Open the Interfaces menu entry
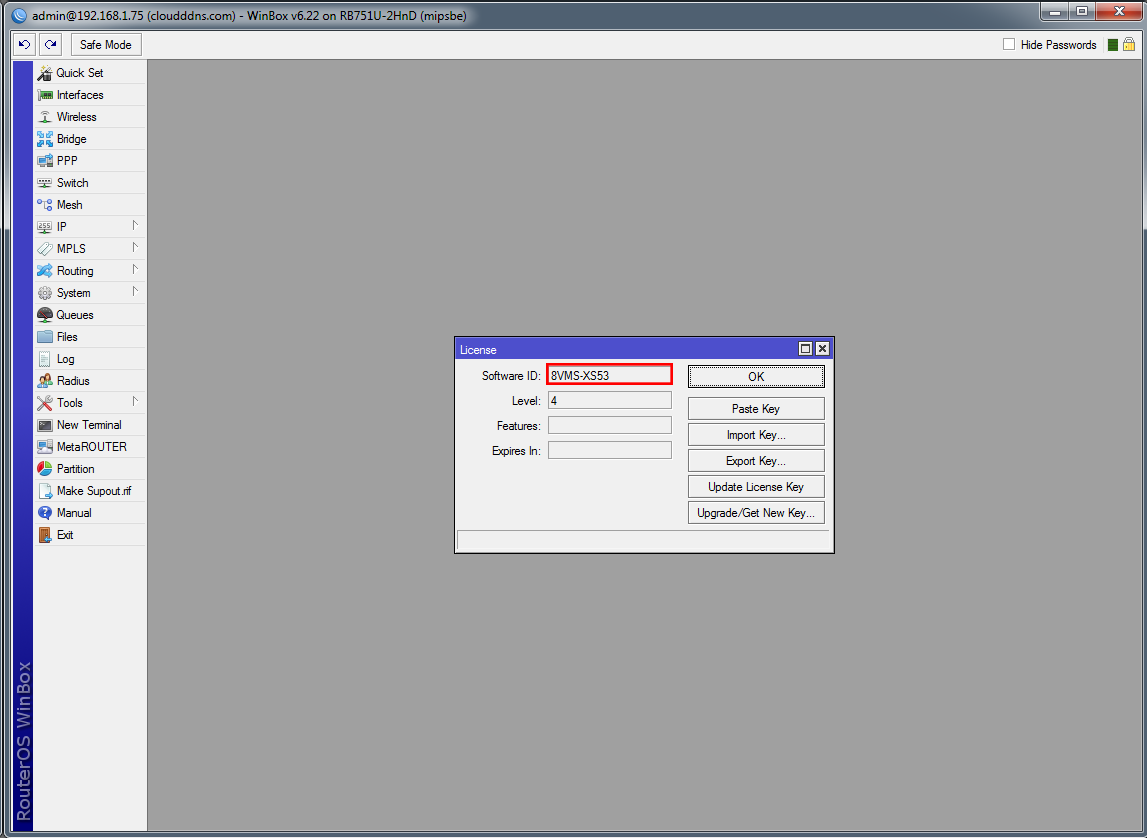The height and width of the screenshot is (838, 1147). [x=89, y=95]
